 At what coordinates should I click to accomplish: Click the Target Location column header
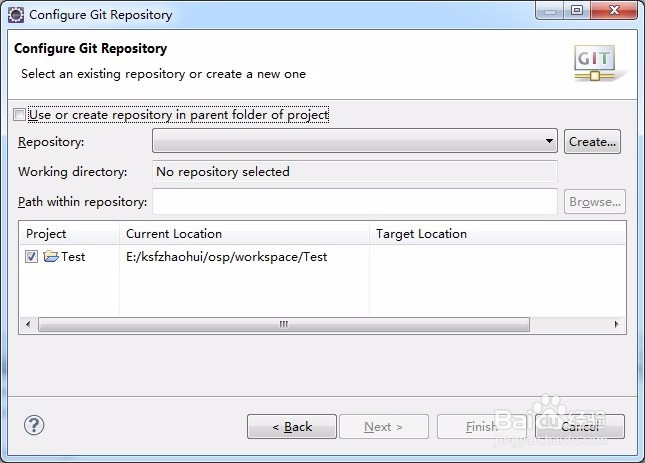coord(497,234)
